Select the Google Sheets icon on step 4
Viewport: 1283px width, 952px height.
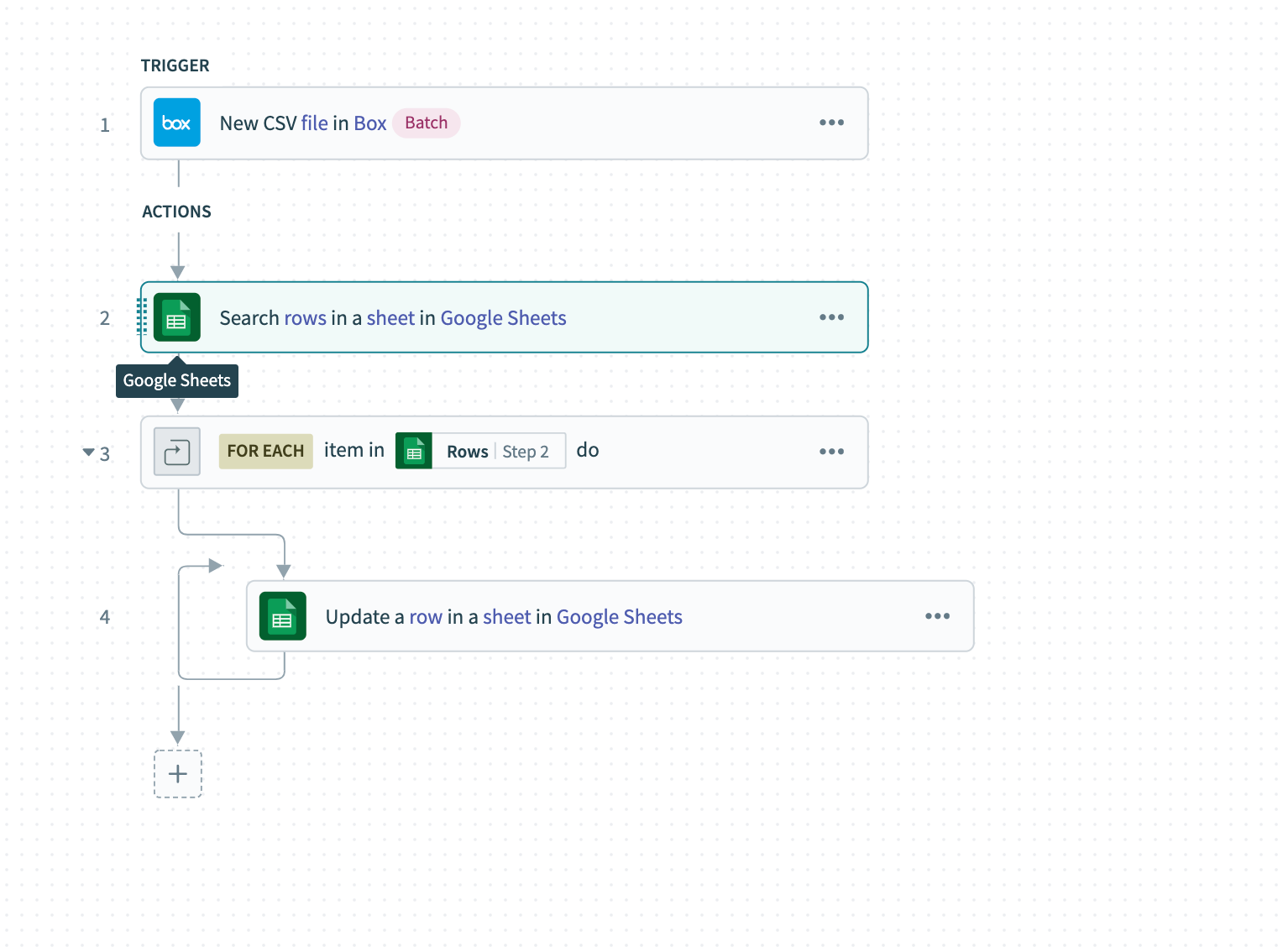(282, 616)
